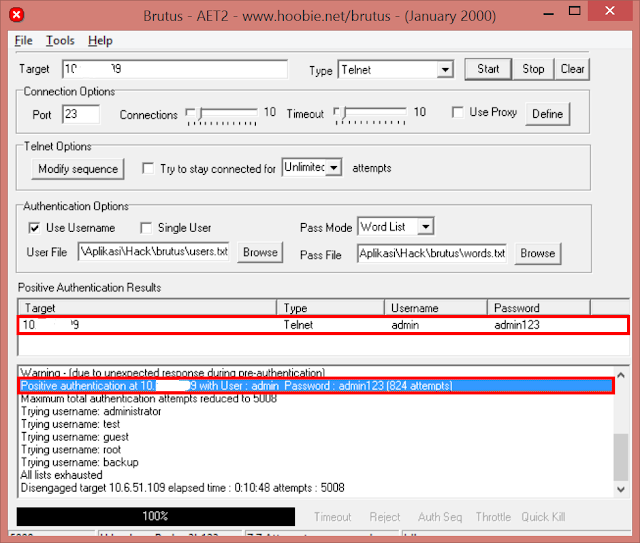
Task: Close the Brutus window
Action: [x=610, y=11]
